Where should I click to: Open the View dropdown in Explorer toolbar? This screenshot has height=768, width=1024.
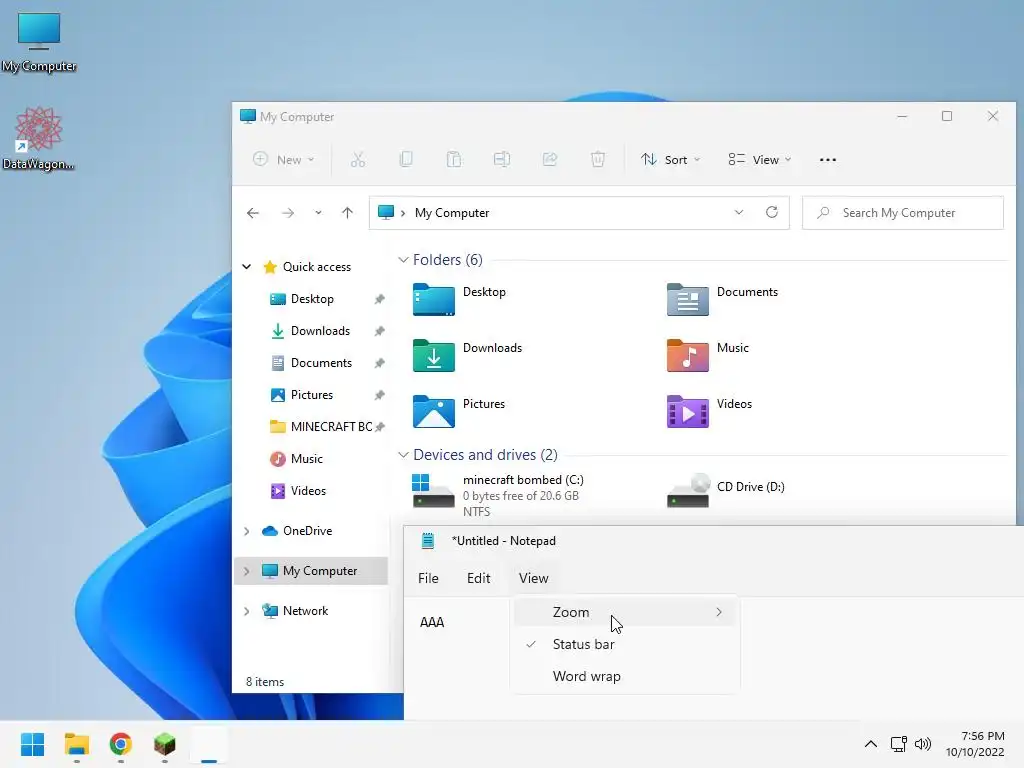(x=760, y=159)
